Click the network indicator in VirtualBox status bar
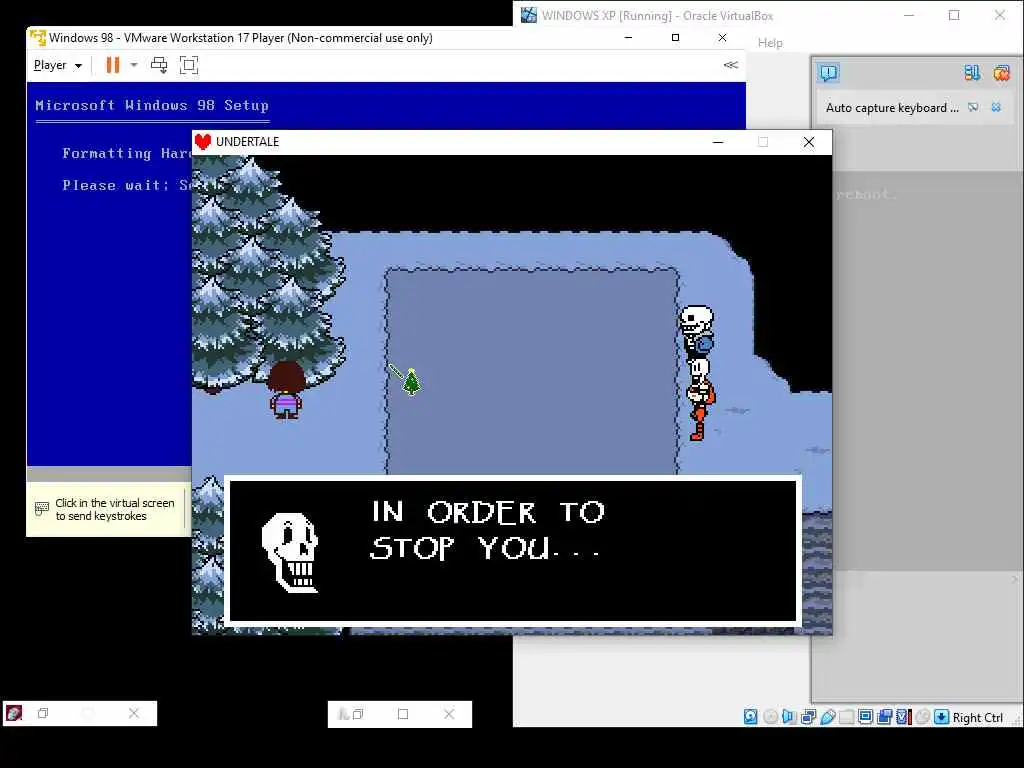This screenshot has height=768, width=1024. pyautogui.click(x=808, y=717)
